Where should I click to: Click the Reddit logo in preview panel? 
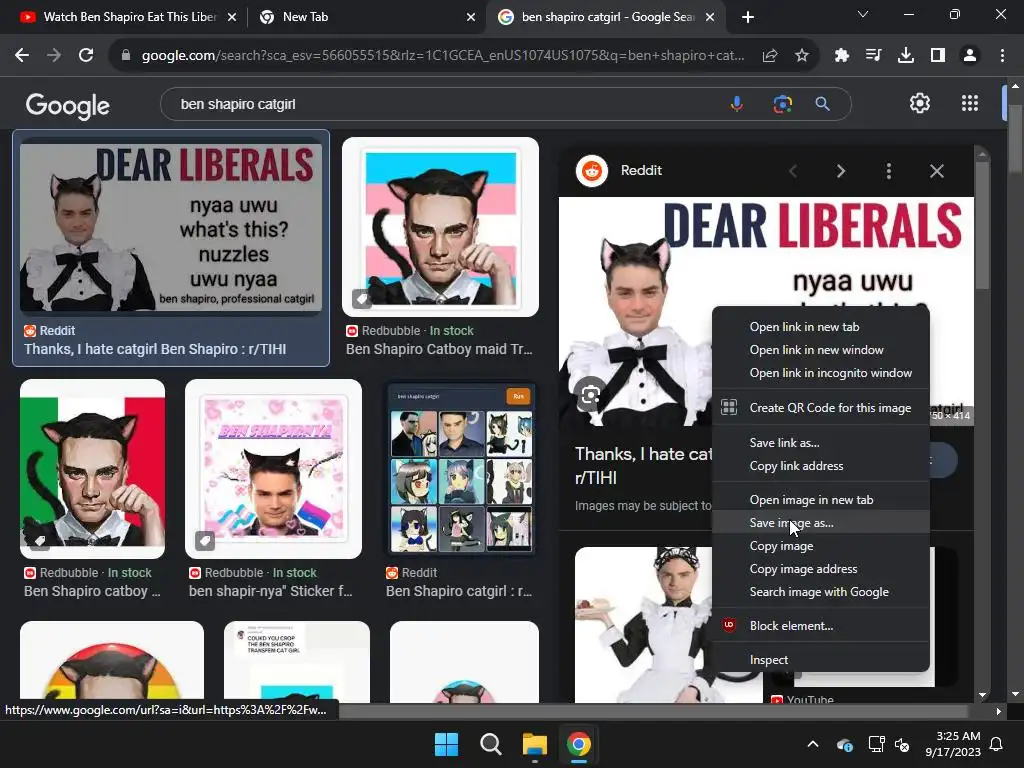tap(592, 171)
